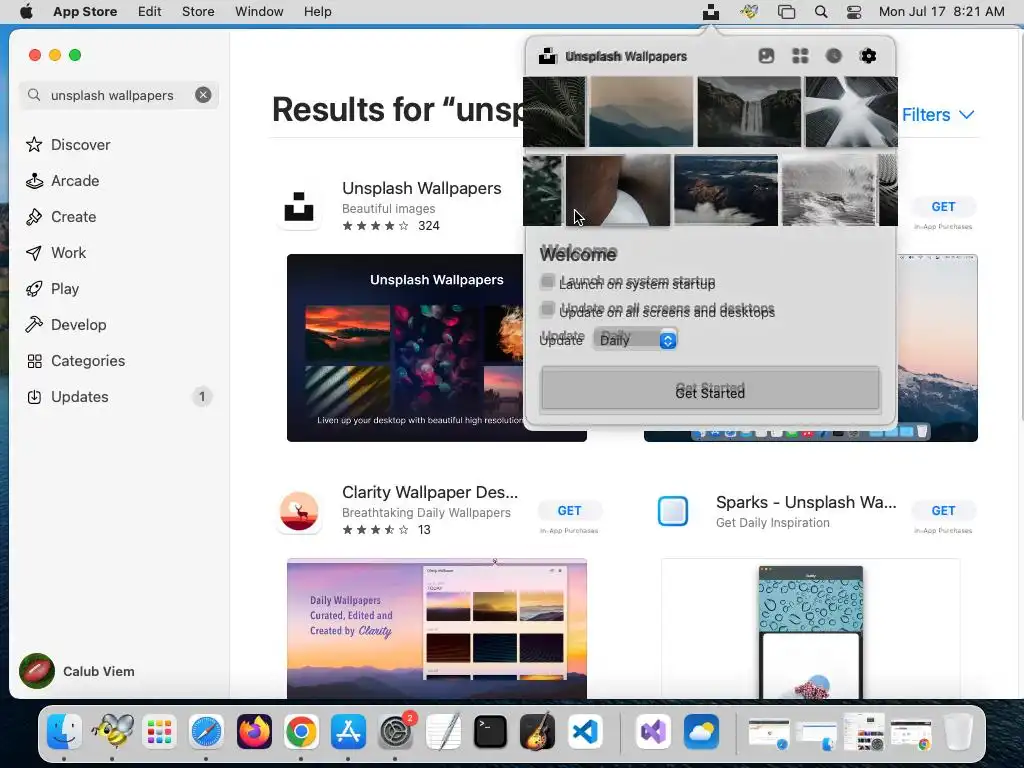This screenshot has height=768, width=1024.
Task: Select the skyscrapers-from-below wallpaper thumbnail
Action: pyautogui.click(x=851, y=112)
